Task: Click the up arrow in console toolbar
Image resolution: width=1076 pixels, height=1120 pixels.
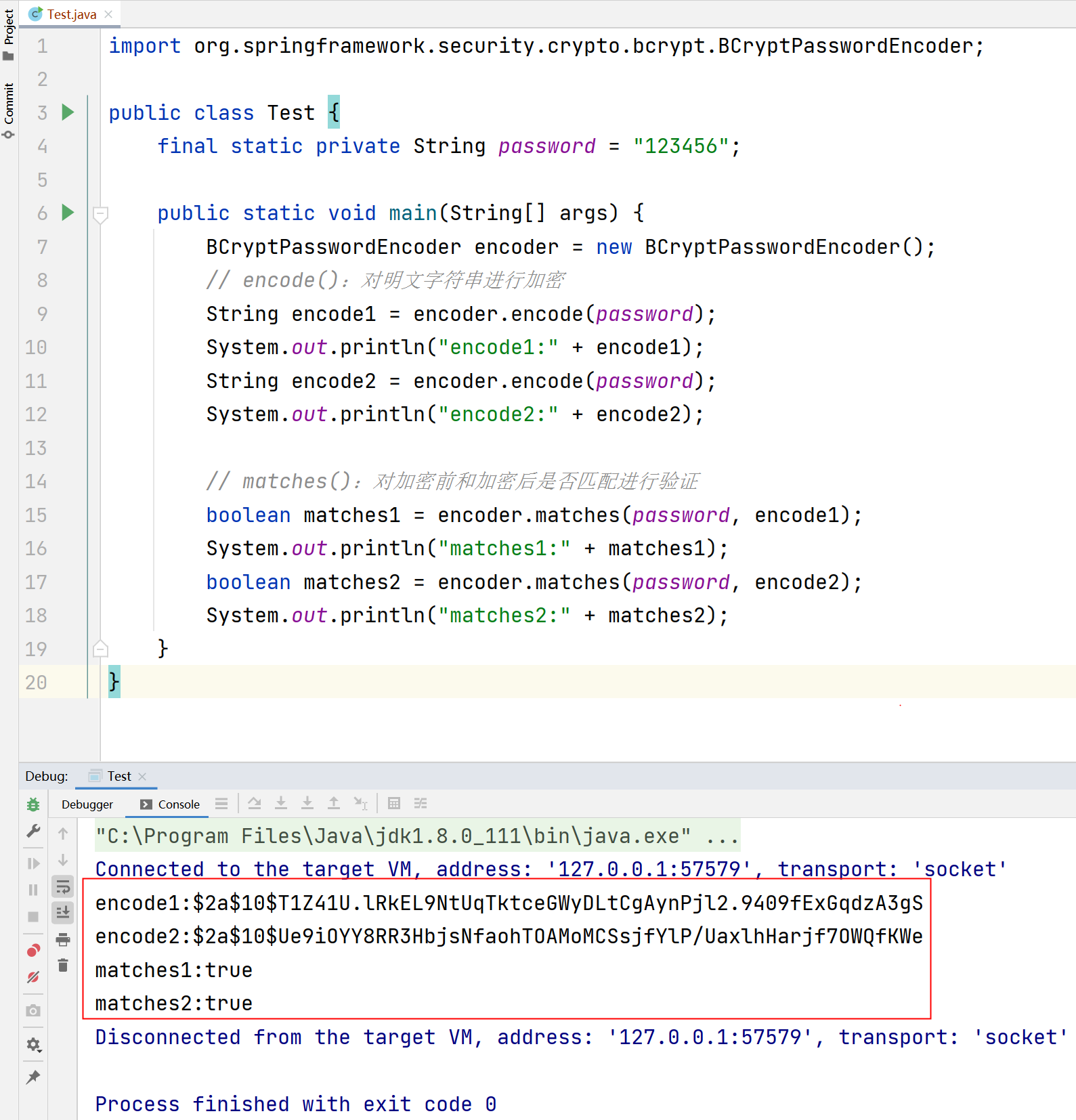Action: click(63, 834)
